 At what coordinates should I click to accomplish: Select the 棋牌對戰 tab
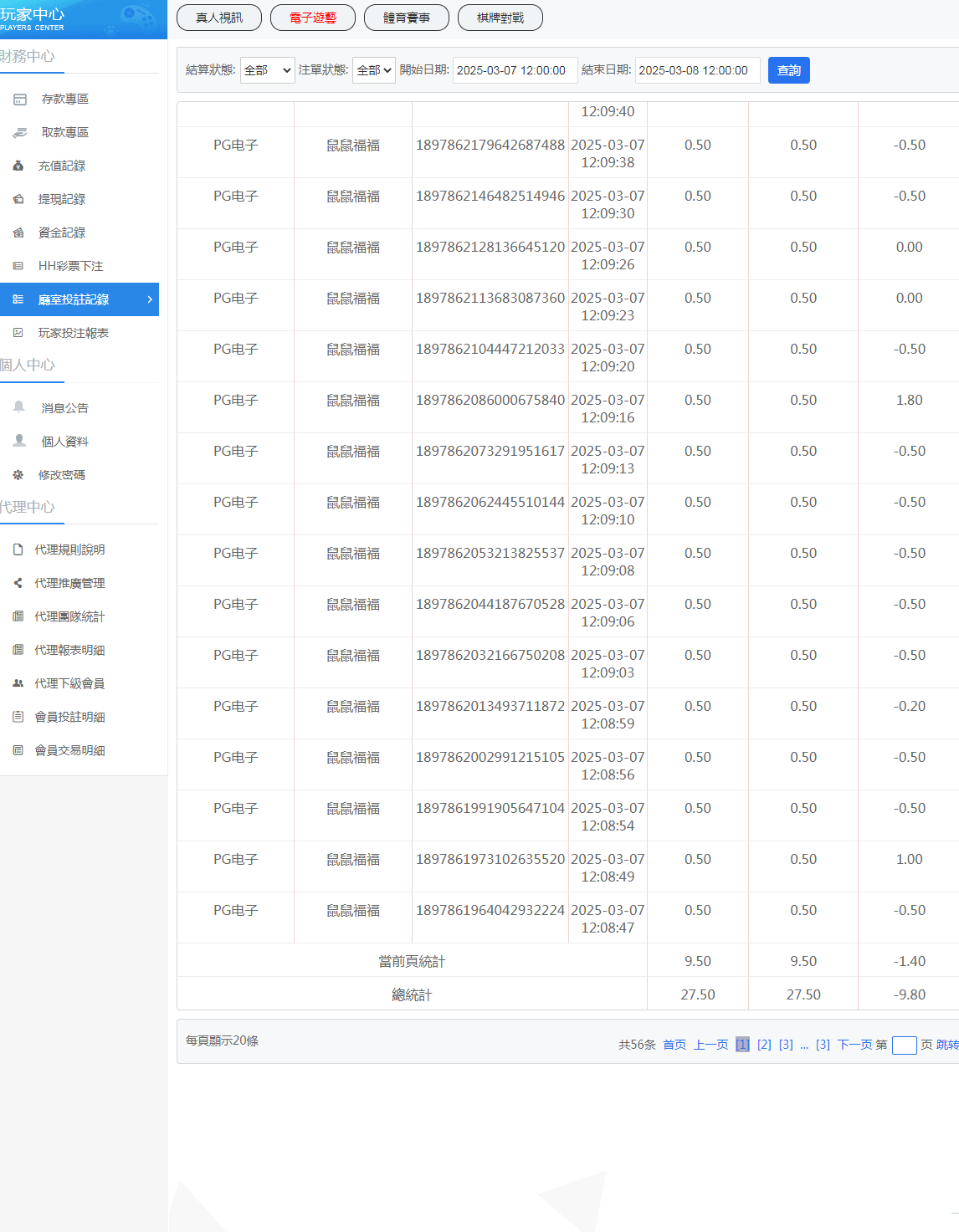(500, 18)
